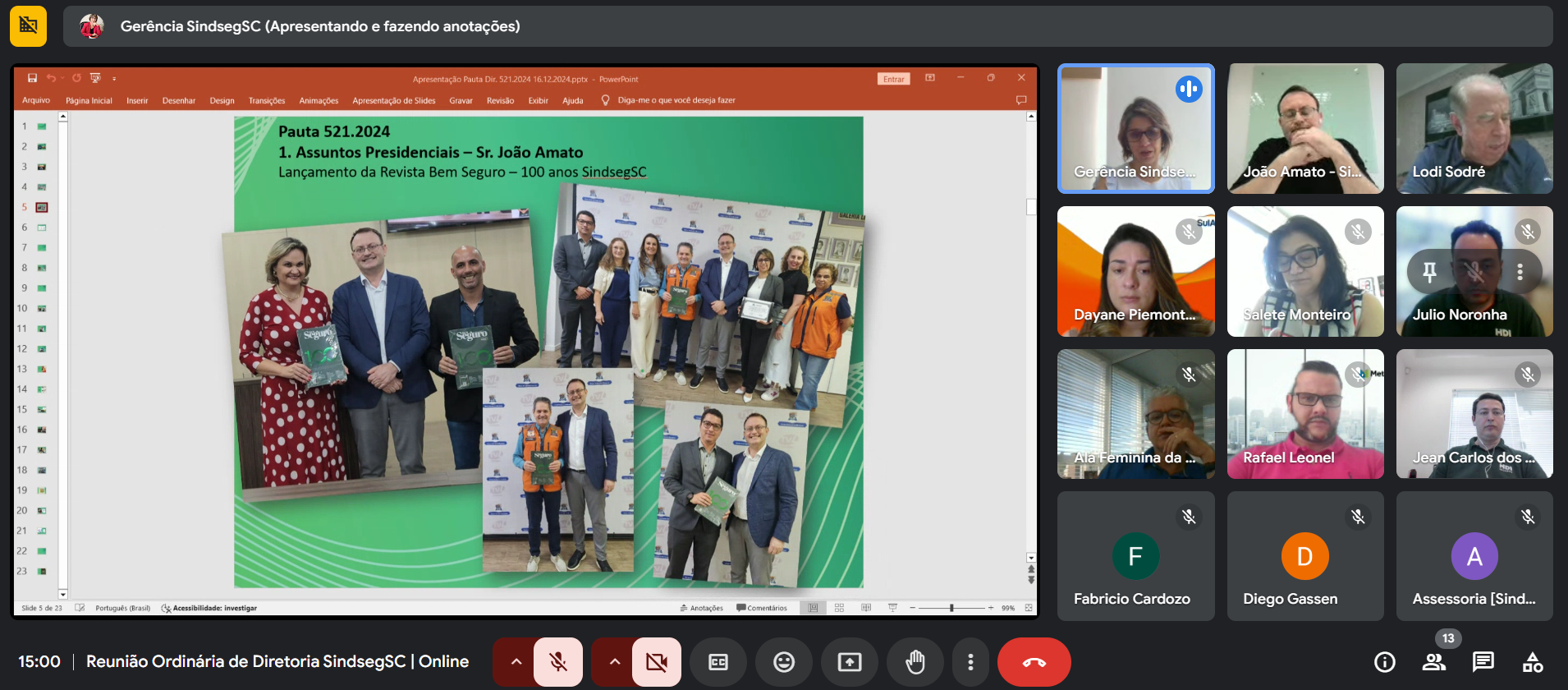Screen dimensions: 1568x690
Task: Turn on the camera
Action: pyautogui.click(x=657, y=662)
